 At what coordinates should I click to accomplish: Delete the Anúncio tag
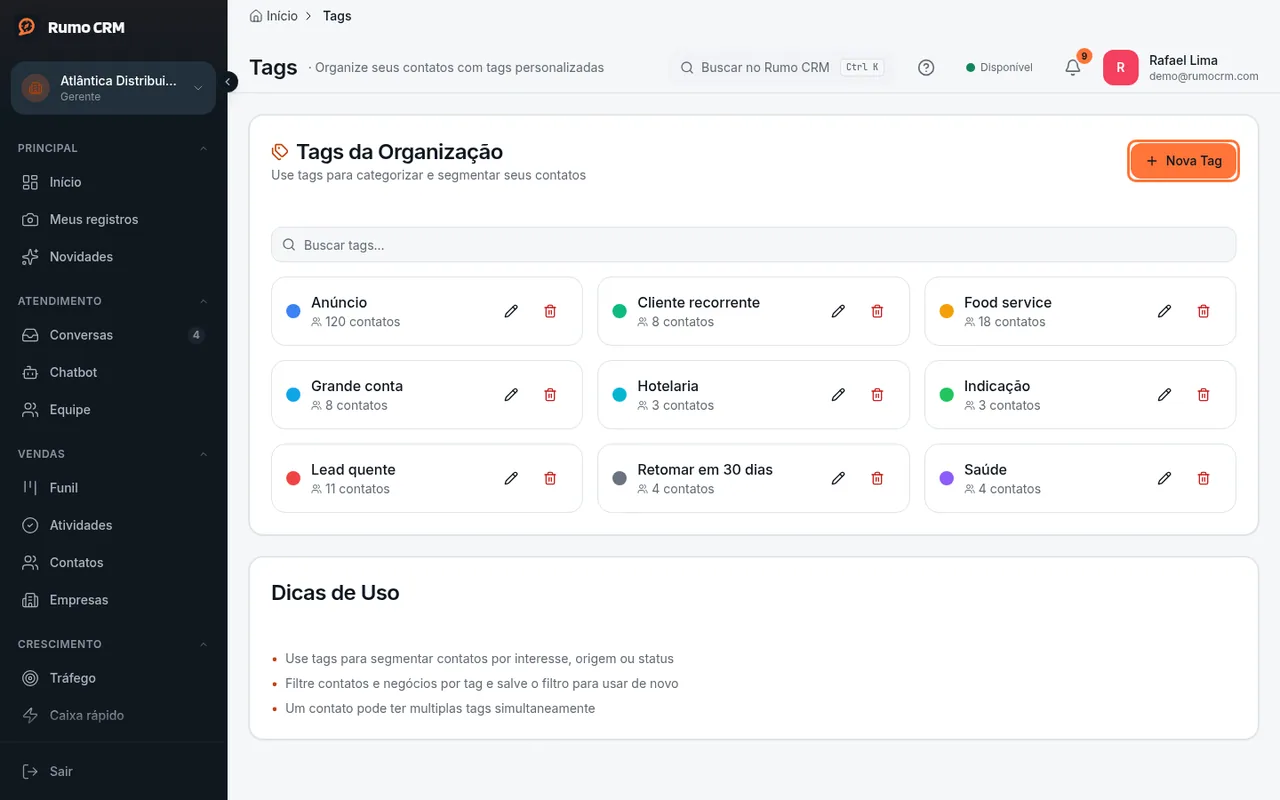550,311
